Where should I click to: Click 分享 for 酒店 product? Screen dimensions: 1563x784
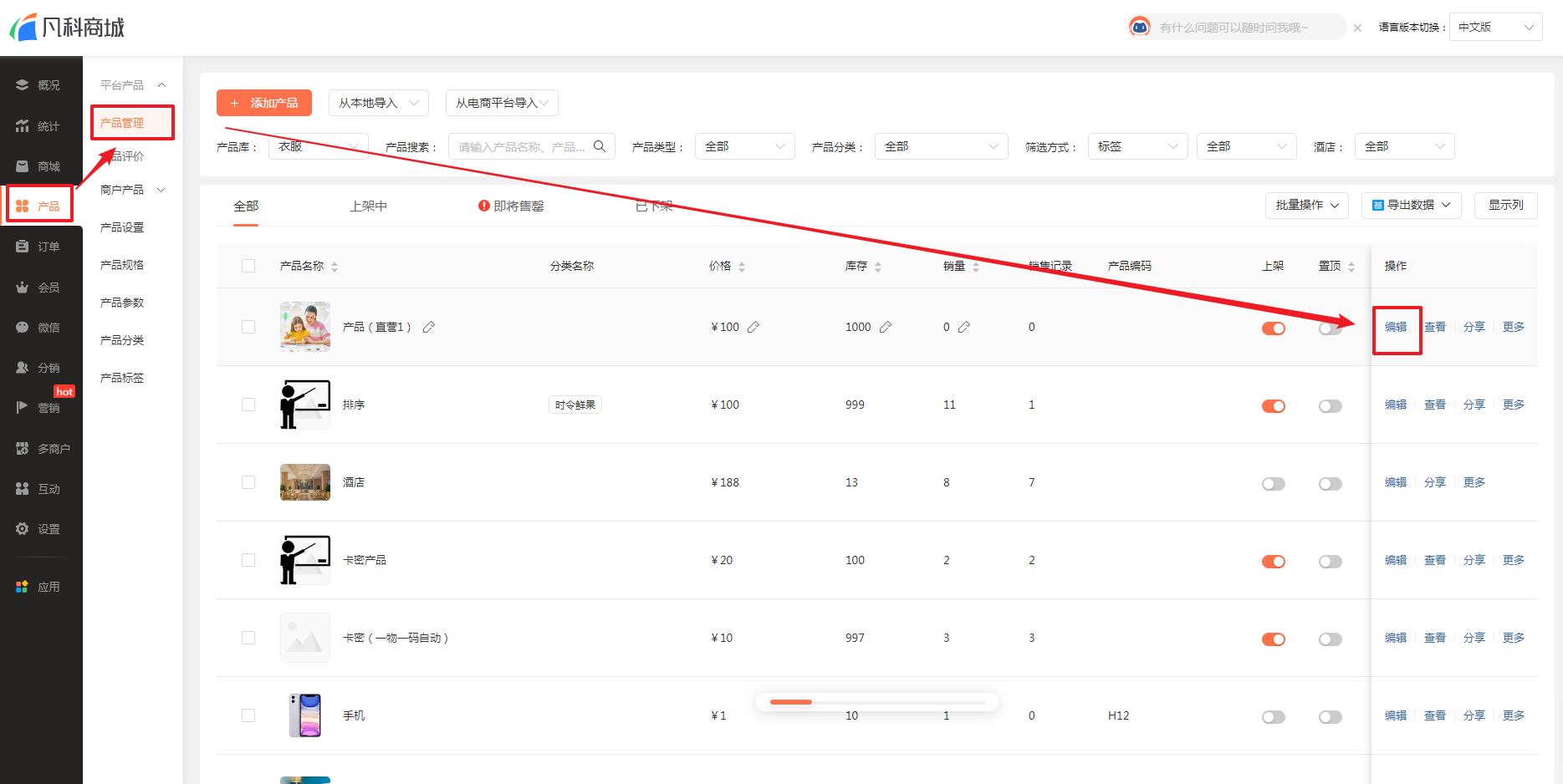tap(1435, 482)
